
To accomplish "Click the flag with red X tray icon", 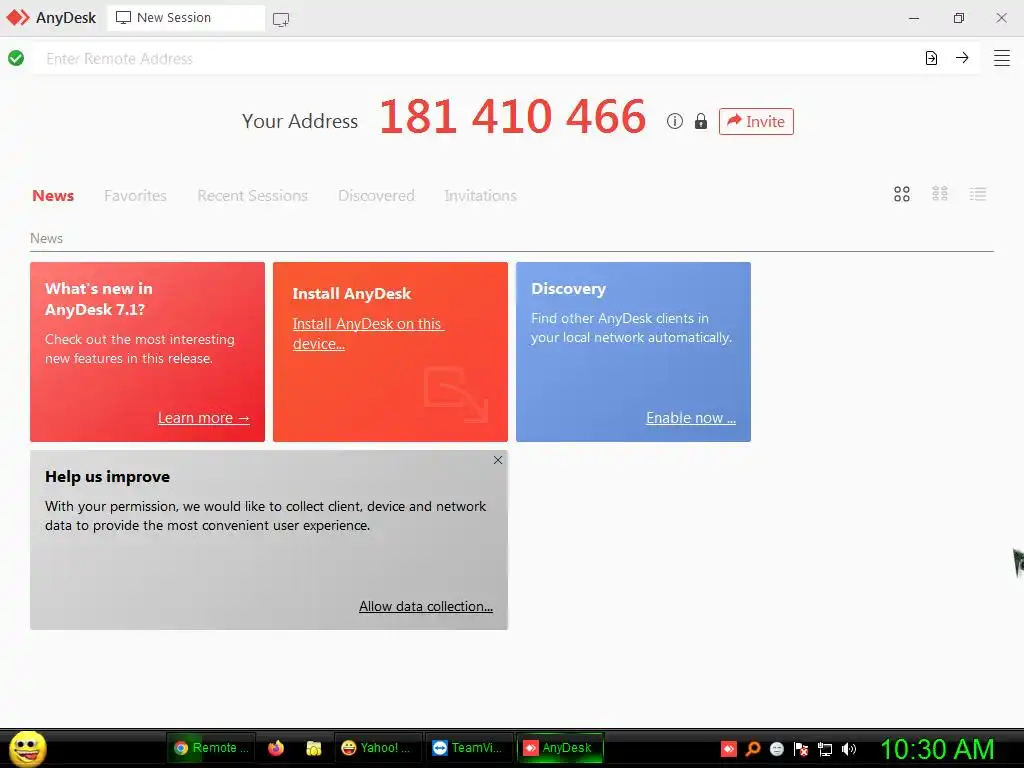I will [801, 749].
